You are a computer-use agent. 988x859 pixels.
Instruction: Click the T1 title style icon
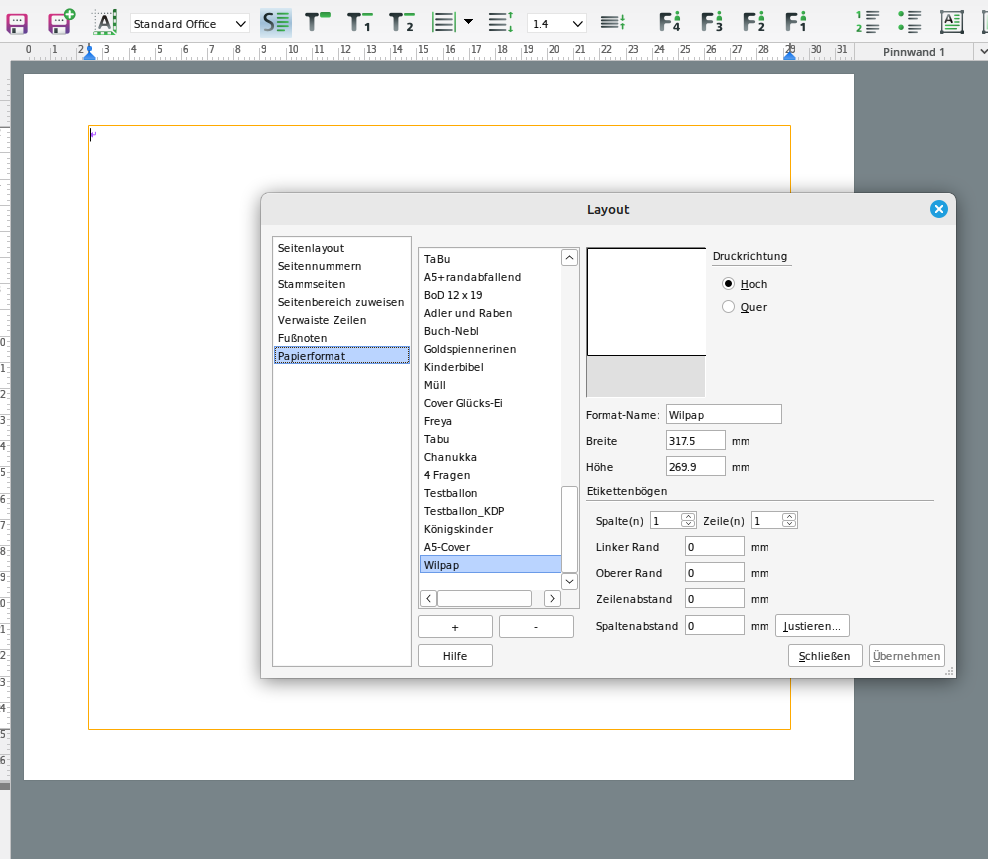(359, 22)
